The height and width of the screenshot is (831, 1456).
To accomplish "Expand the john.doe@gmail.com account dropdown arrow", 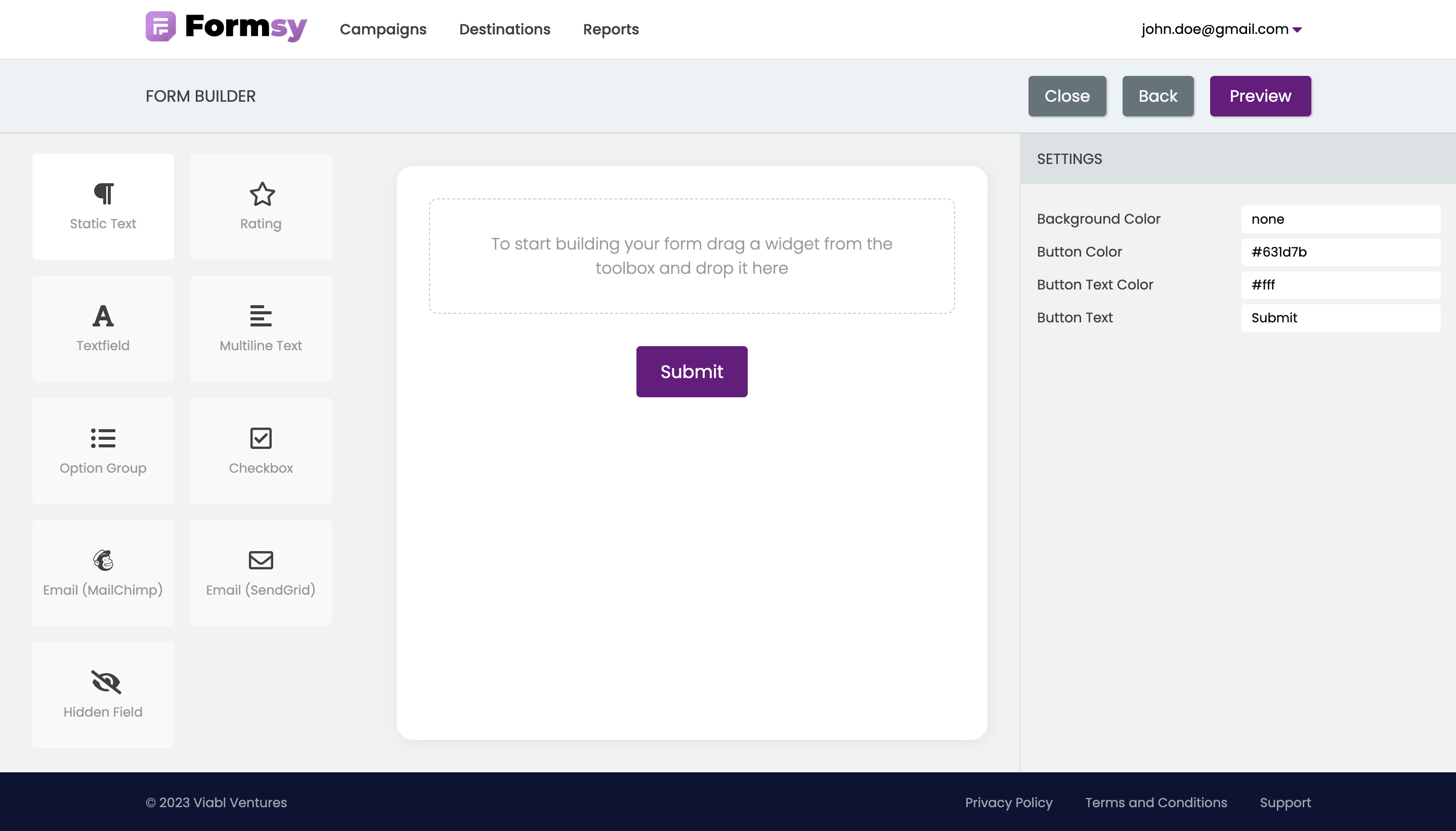I will 1297,30.
